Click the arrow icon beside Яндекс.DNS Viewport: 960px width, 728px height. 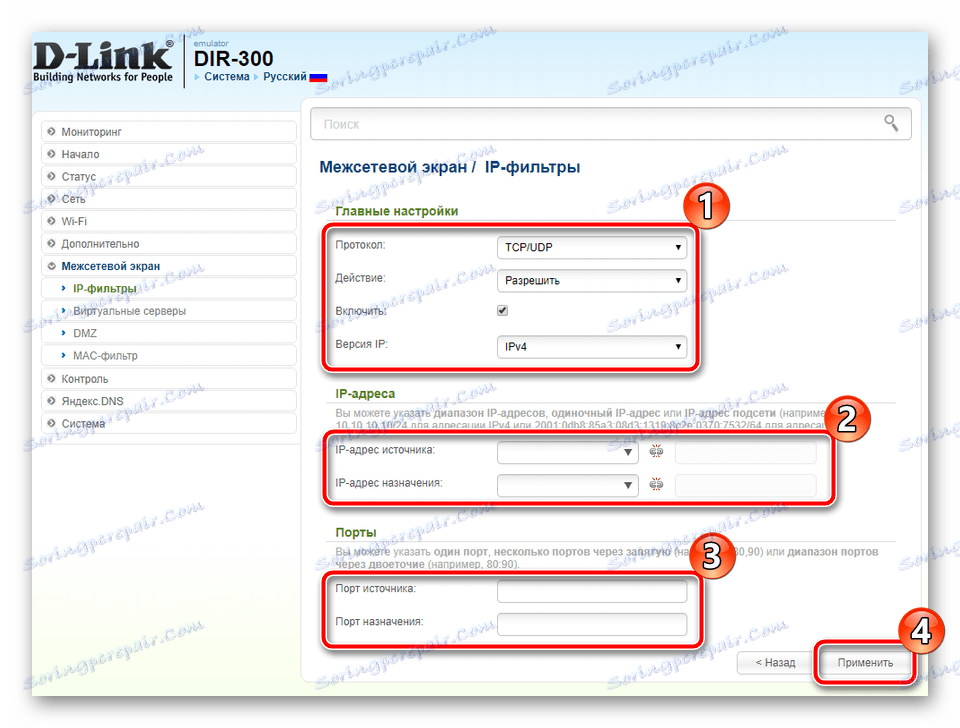(51, 401)
